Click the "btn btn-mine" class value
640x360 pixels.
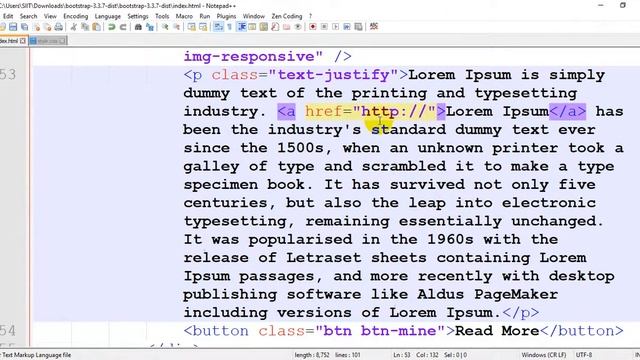pyautogui.click(x=380, y=331)
